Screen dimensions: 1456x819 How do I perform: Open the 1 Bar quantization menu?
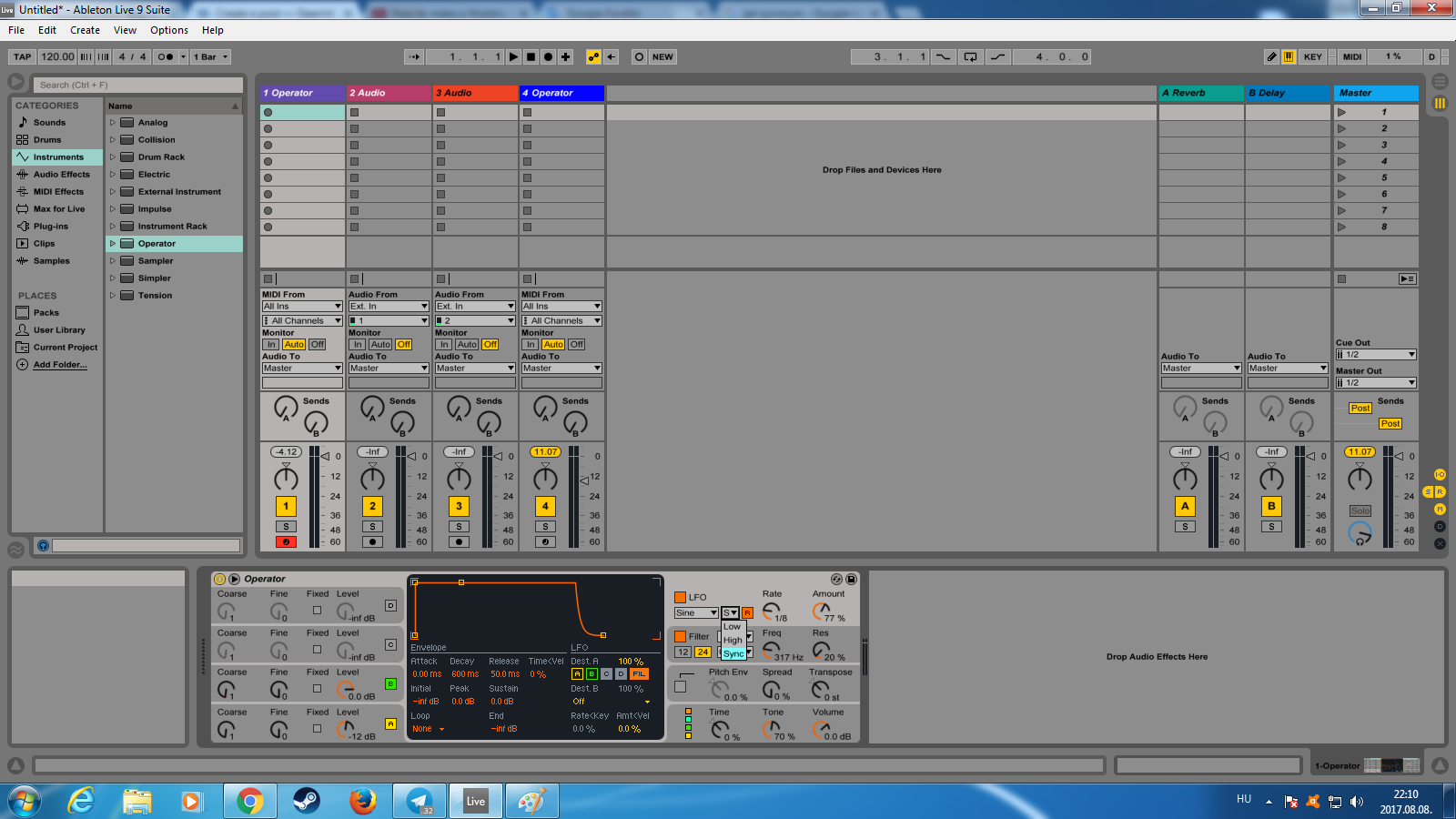tap(210, 56)
